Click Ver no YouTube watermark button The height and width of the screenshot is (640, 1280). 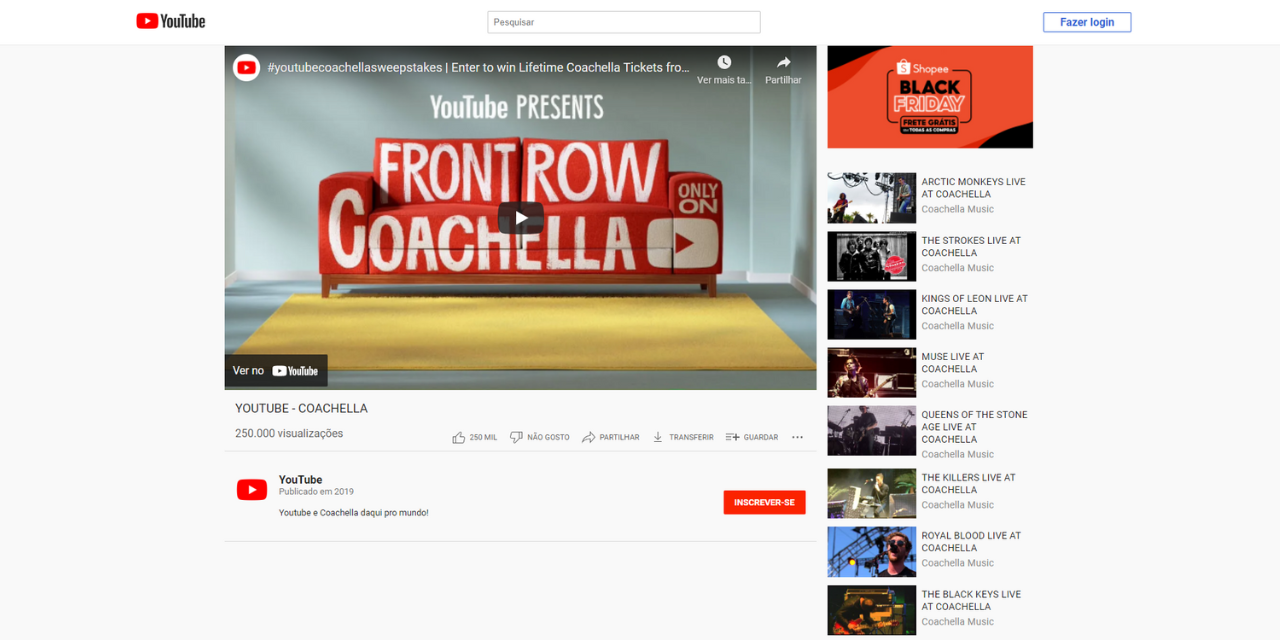pyautogui.click(x=276, y=370)
